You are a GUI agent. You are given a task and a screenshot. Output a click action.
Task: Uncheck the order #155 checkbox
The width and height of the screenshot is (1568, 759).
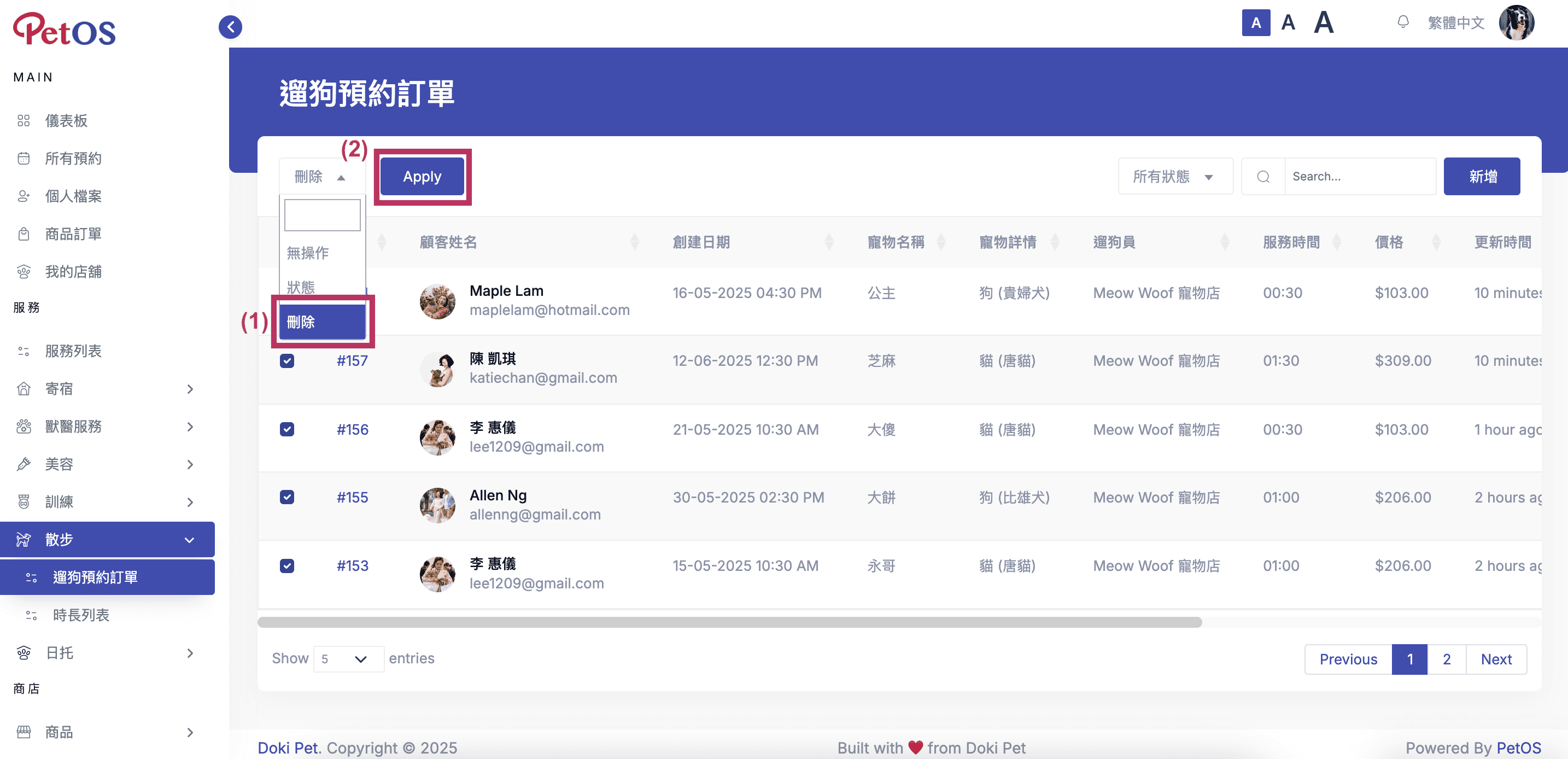pos(286,497)
